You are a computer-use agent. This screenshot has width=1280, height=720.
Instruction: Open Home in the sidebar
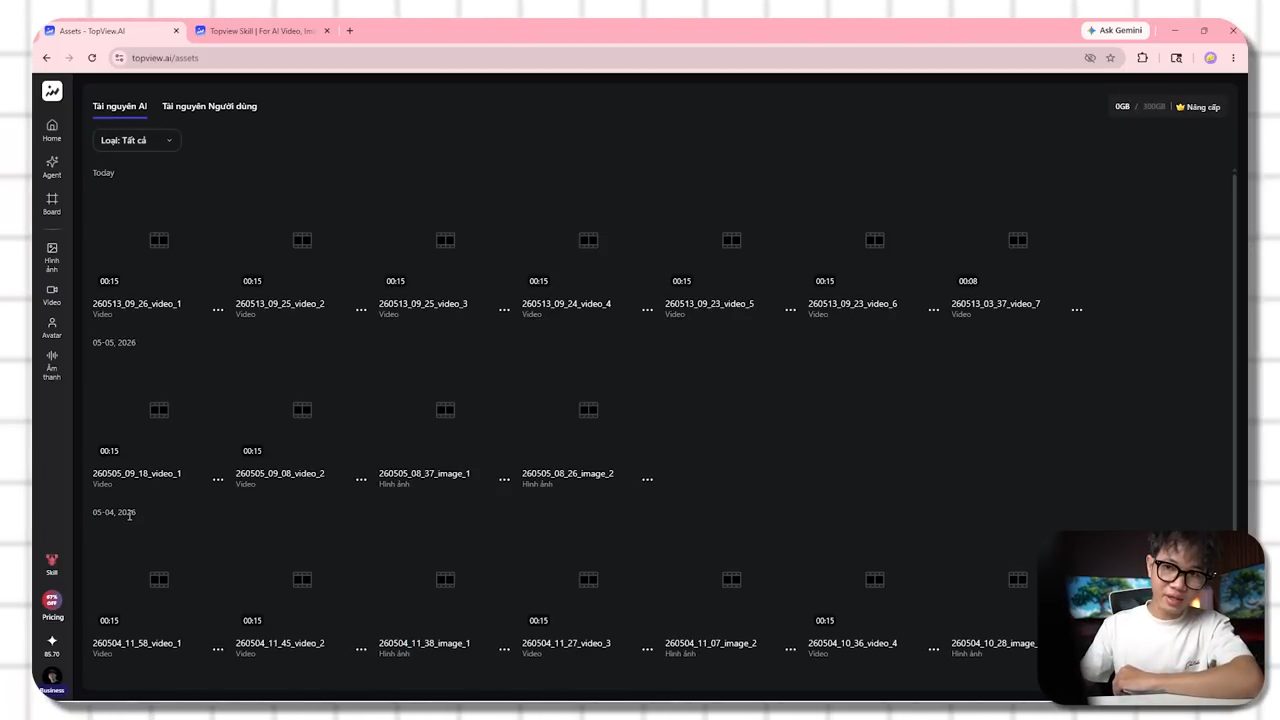pyautogui.click(x=52, y=130)
